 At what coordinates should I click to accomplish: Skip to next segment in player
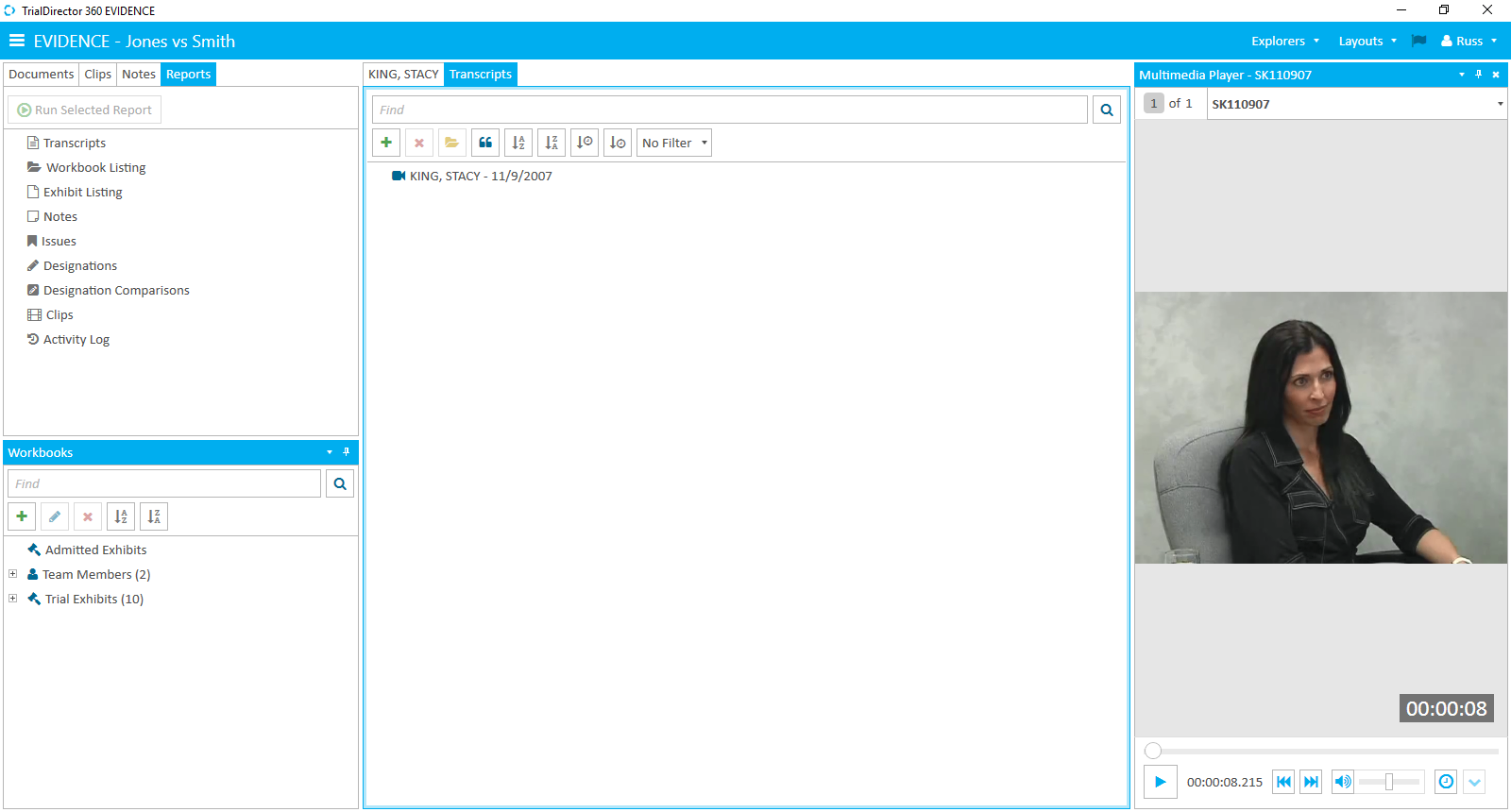[x=1311, y=782]
